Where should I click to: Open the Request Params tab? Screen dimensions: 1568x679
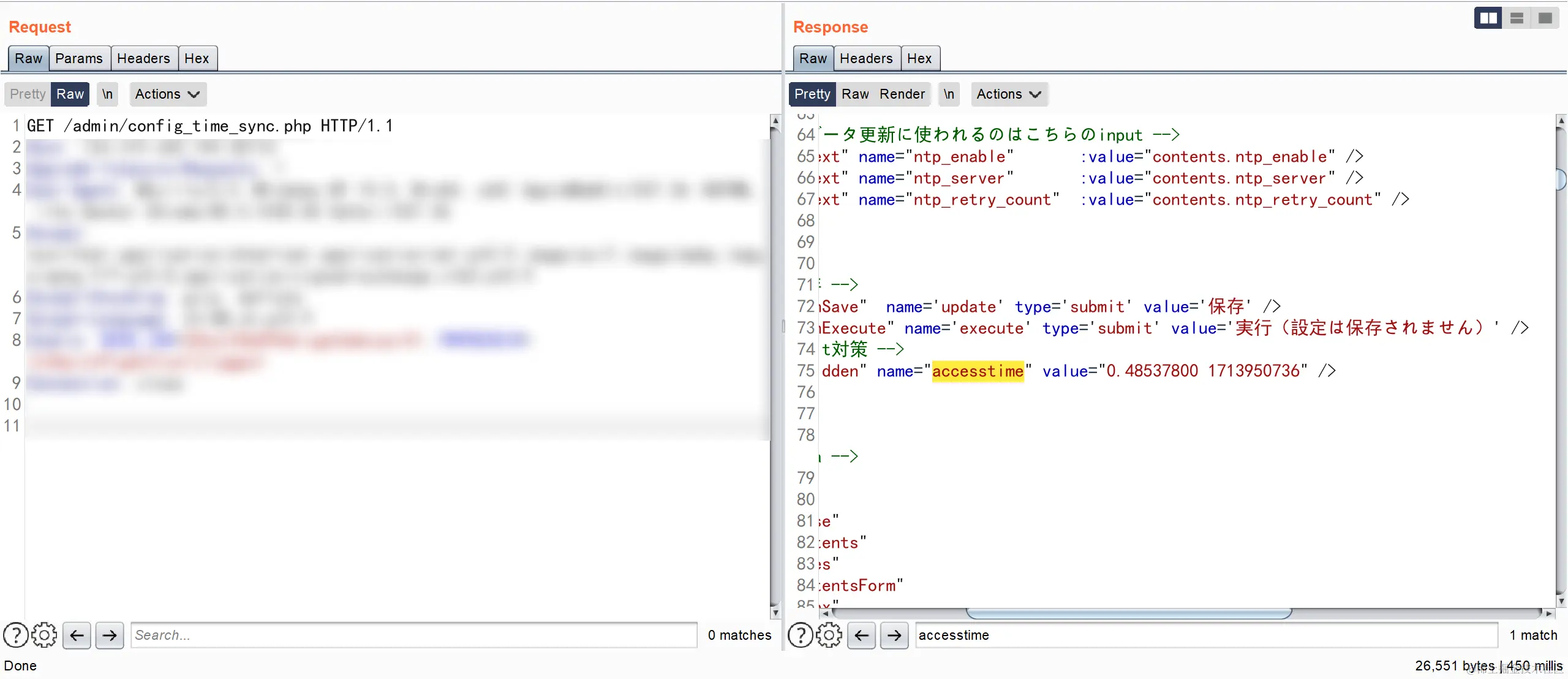click(x=79, y=58)
